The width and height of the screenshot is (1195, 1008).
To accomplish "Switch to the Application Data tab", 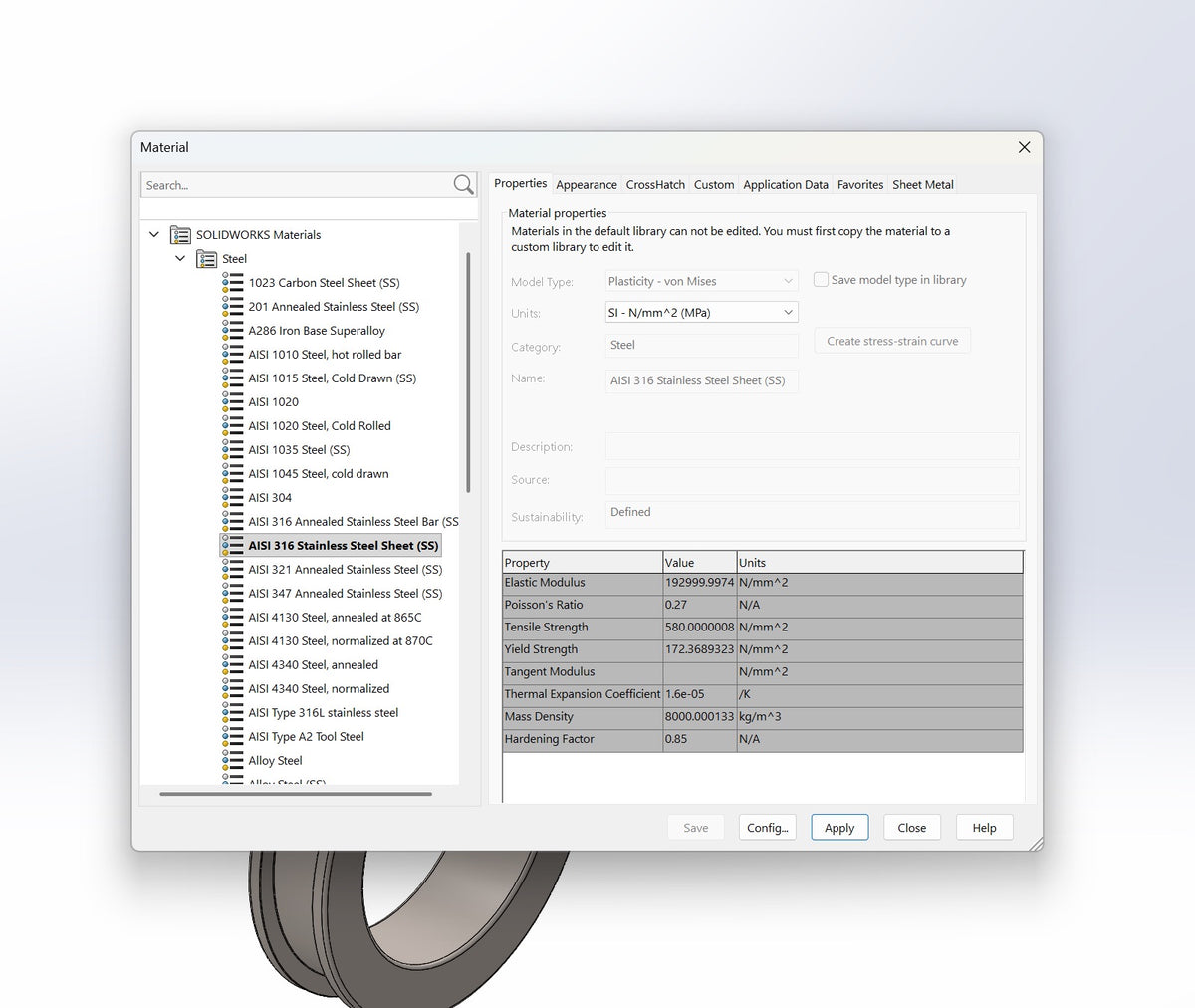I will coord(786,185).
